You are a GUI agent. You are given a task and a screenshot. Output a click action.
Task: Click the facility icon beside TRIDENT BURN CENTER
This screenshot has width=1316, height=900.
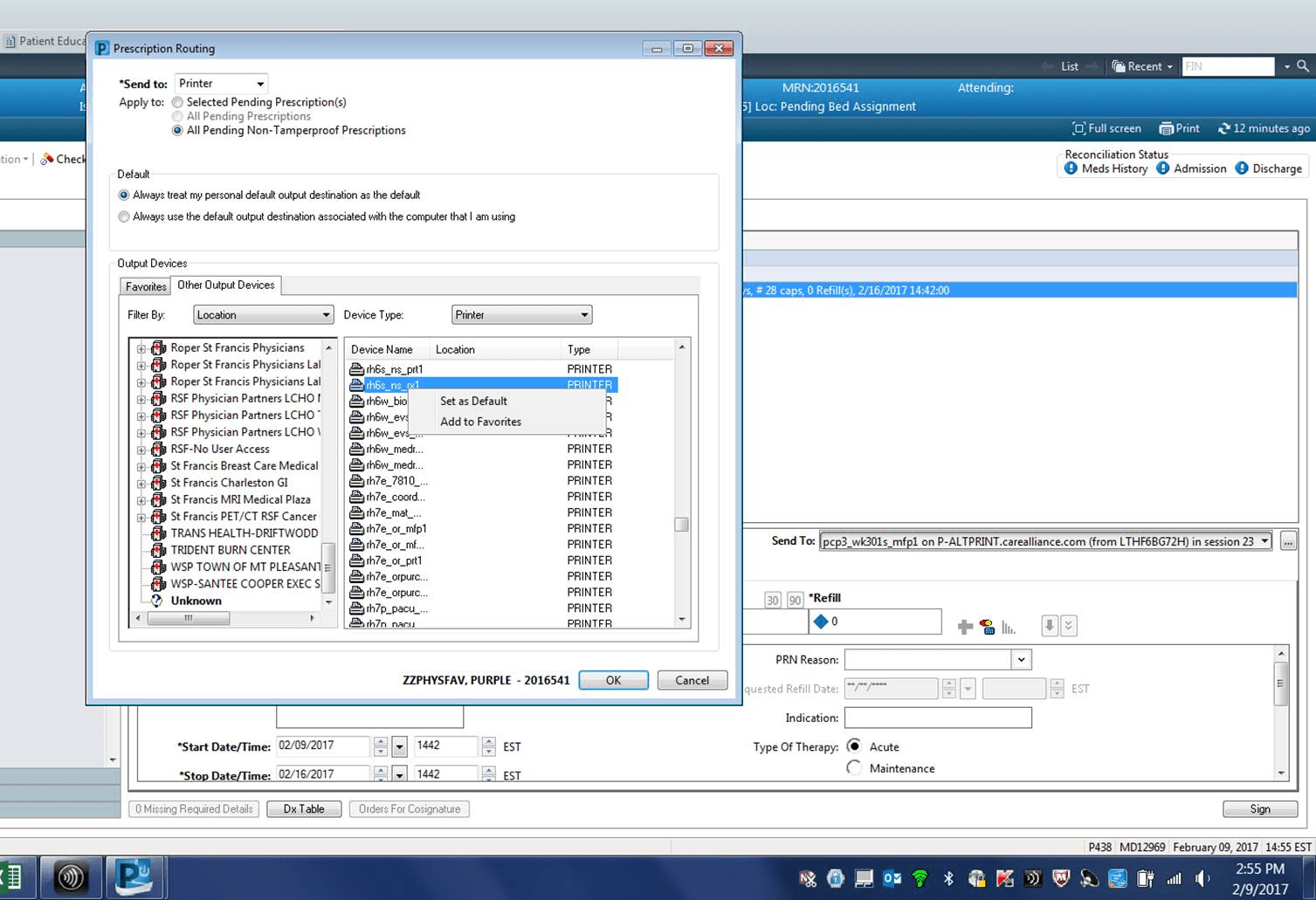coord(158,550)
